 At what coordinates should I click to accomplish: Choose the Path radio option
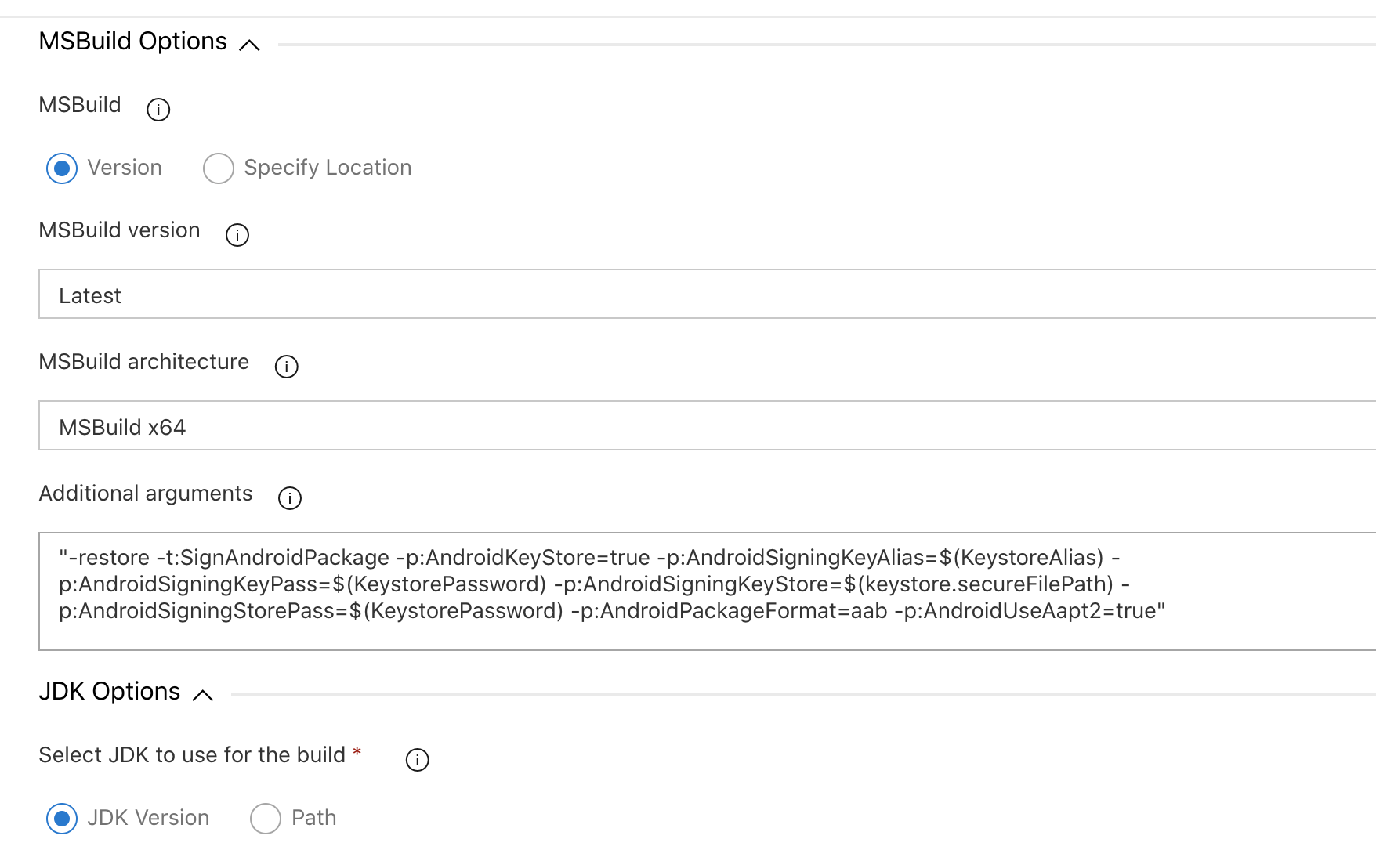[x=266, y=819]
